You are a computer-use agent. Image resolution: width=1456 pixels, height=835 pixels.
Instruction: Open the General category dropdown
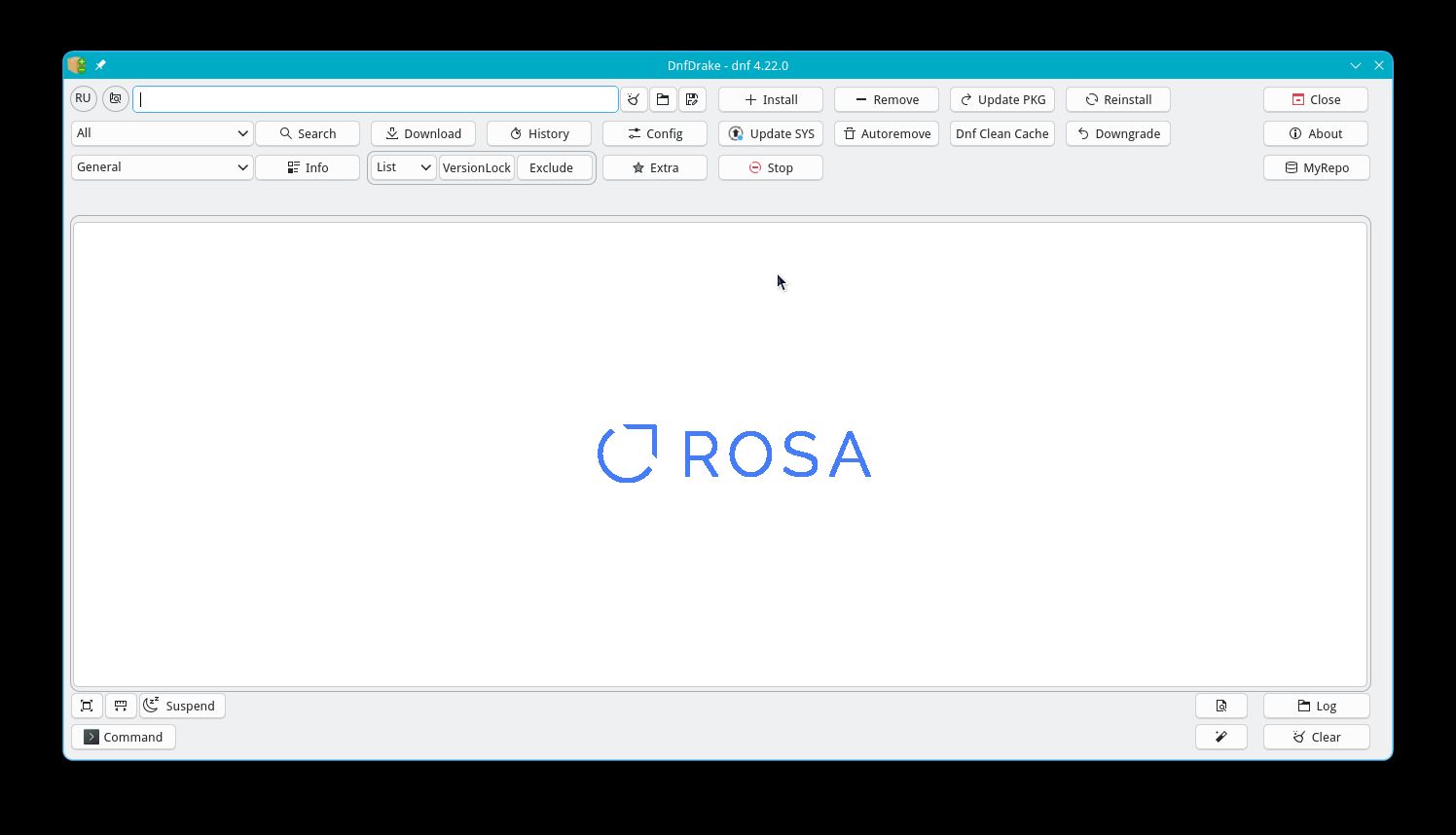point(162,167)
